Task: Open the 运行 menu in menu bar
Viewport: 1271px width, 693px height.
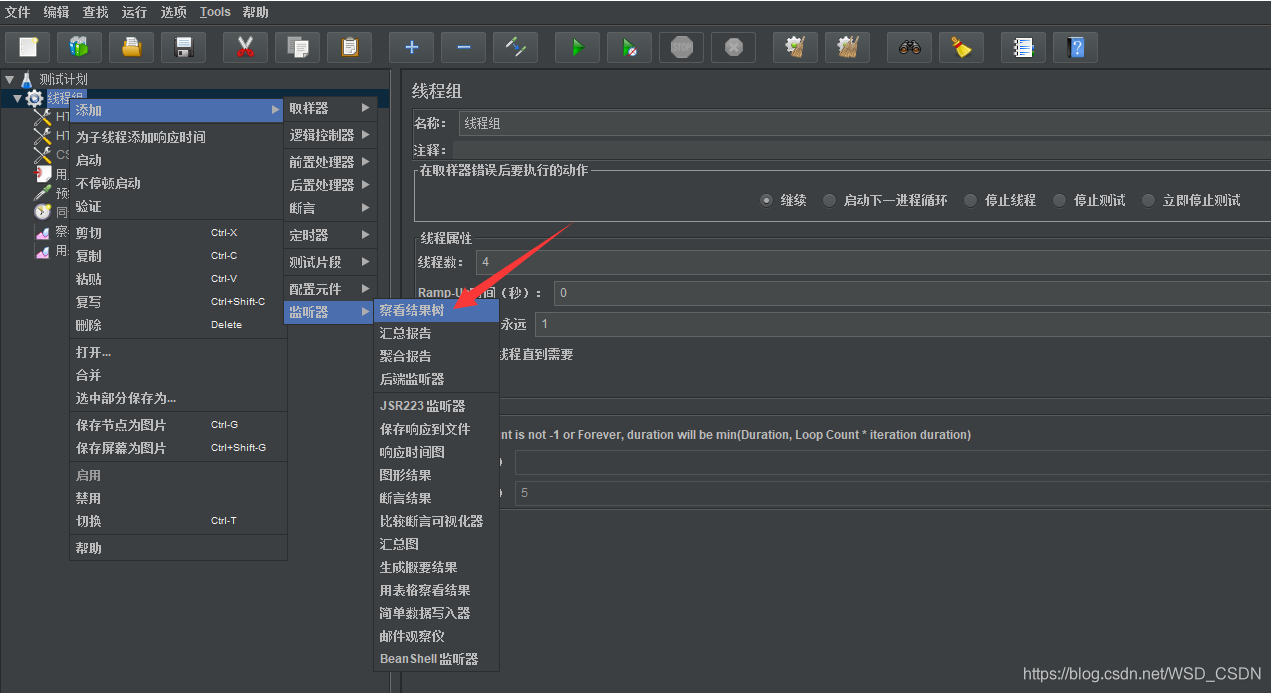Action: 134,12
